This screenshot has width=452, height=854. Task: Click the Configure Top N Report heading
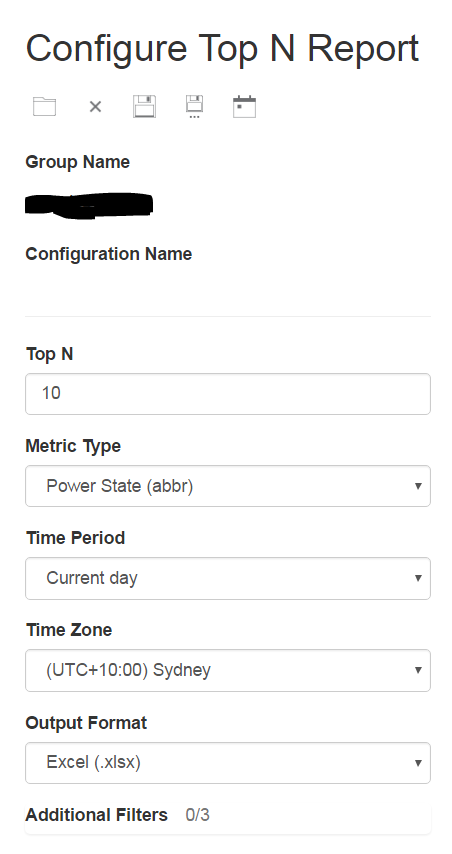tap(222, 48)
